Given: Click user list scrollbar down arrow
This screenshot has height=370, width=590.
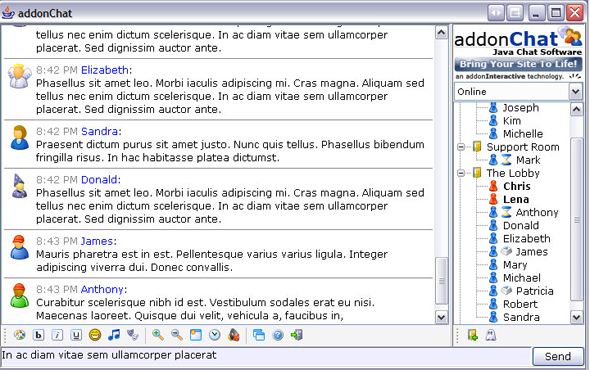Looking at the screenshot, I should point(576,317).
